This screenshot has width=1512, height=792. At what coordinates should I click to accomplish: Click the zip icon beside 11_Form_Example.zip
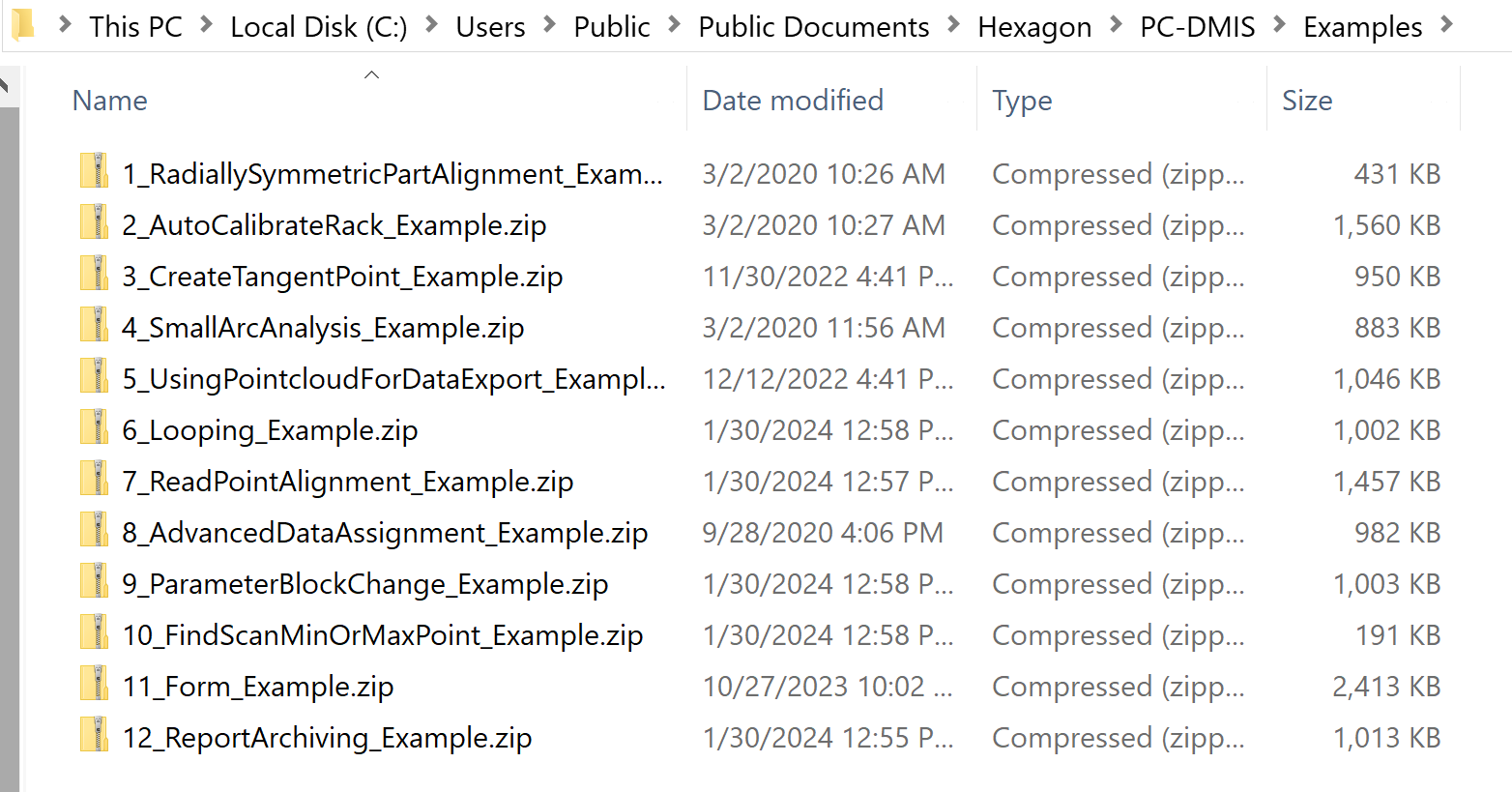(x=93, y=686)
